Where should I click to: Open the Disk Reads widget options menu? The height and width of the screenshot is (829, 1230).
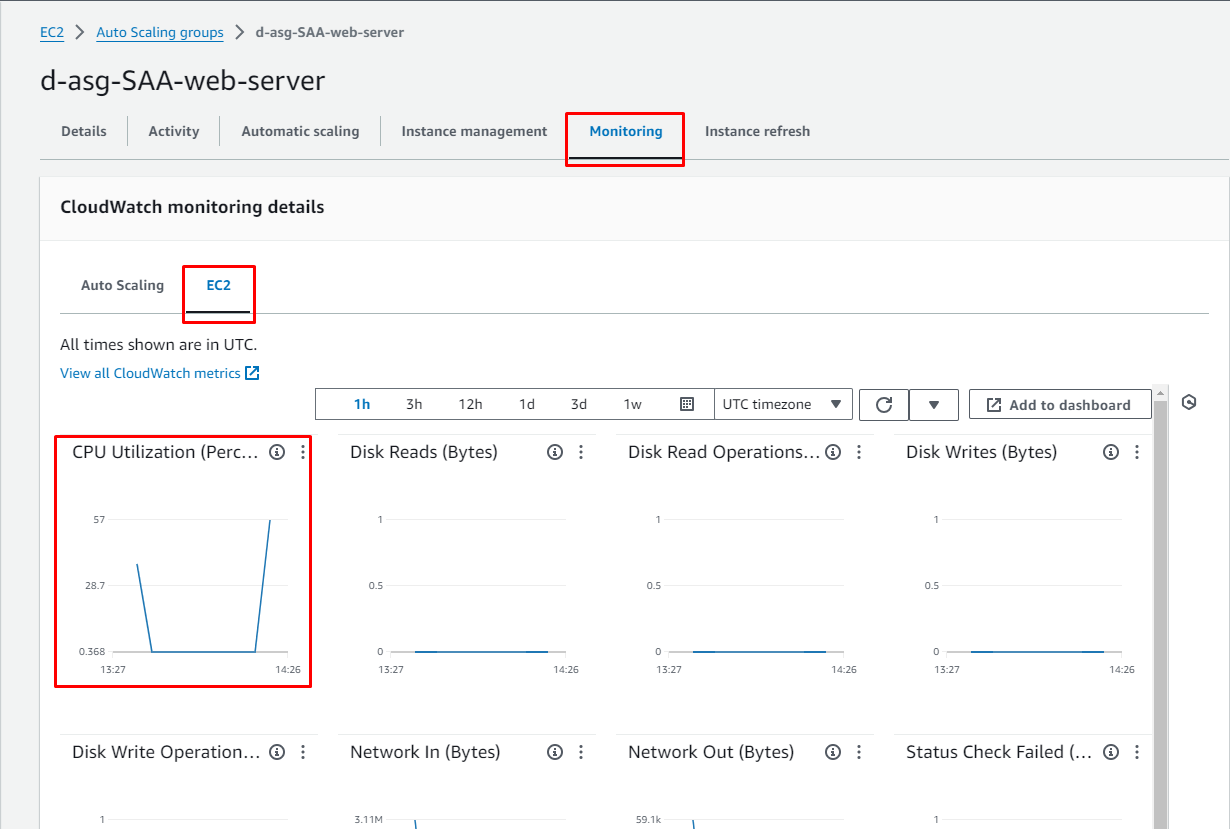(x=581, y=452)
